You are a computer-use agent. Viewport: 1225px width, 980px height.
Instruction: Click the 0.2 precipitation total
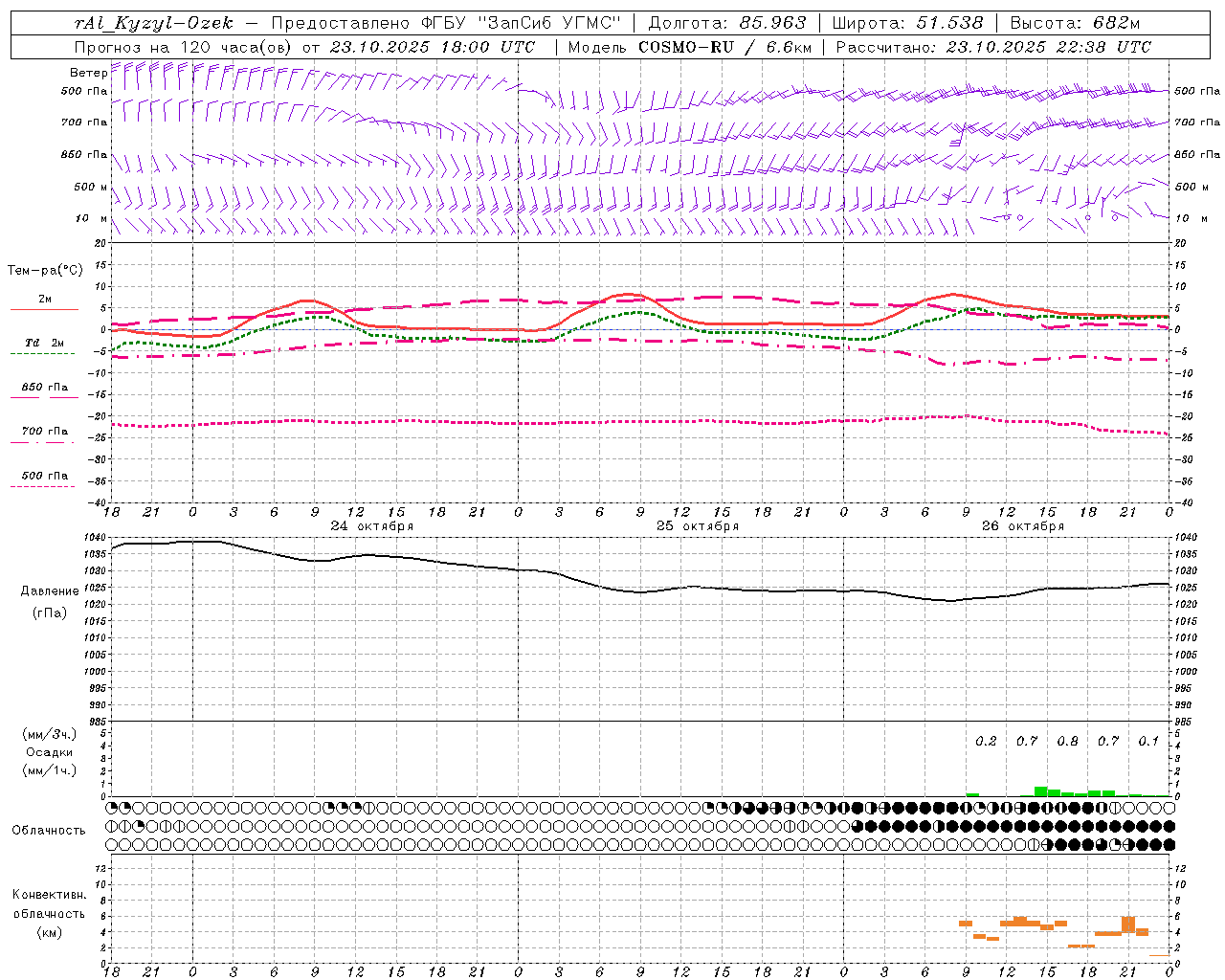[x=986, y=741]
